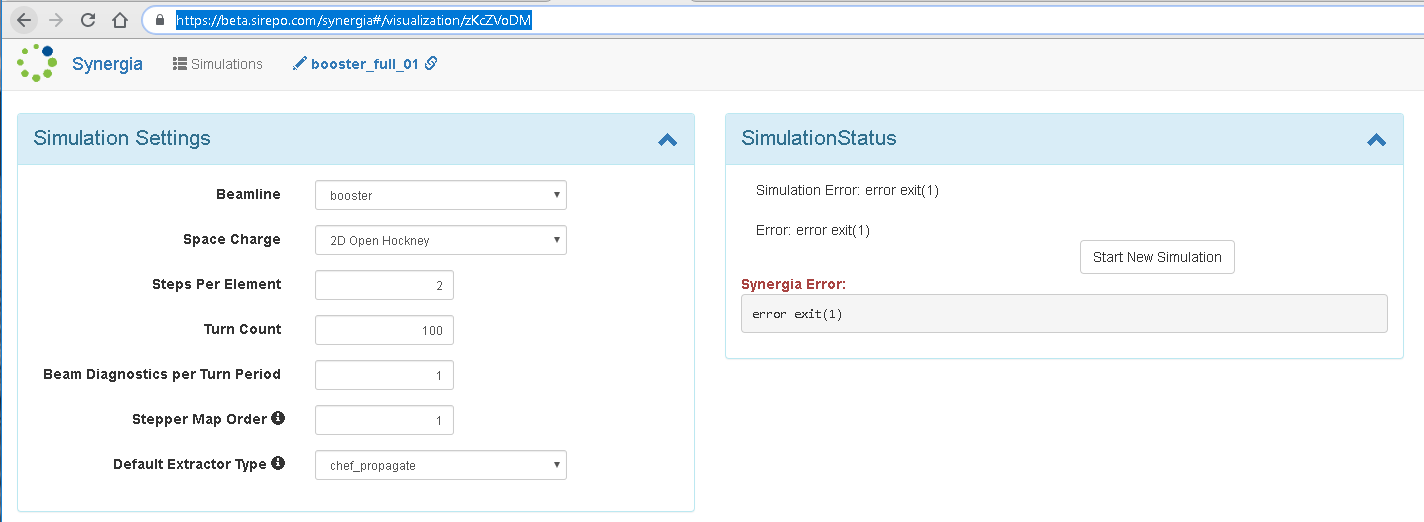Focus the Turn Count field
Image resolution: width=1424 pixels, height=522 pixels.
[x=384, y=330]
